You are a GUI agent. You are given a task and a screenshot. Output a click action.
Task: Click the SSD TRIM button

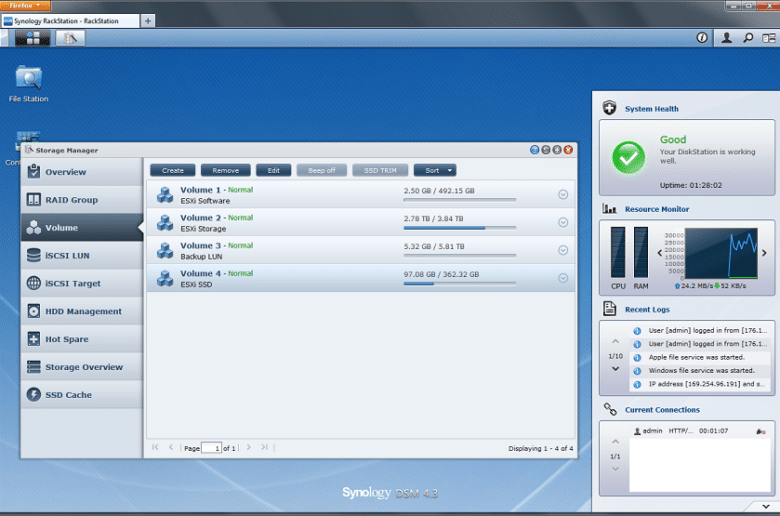(380, 170)
